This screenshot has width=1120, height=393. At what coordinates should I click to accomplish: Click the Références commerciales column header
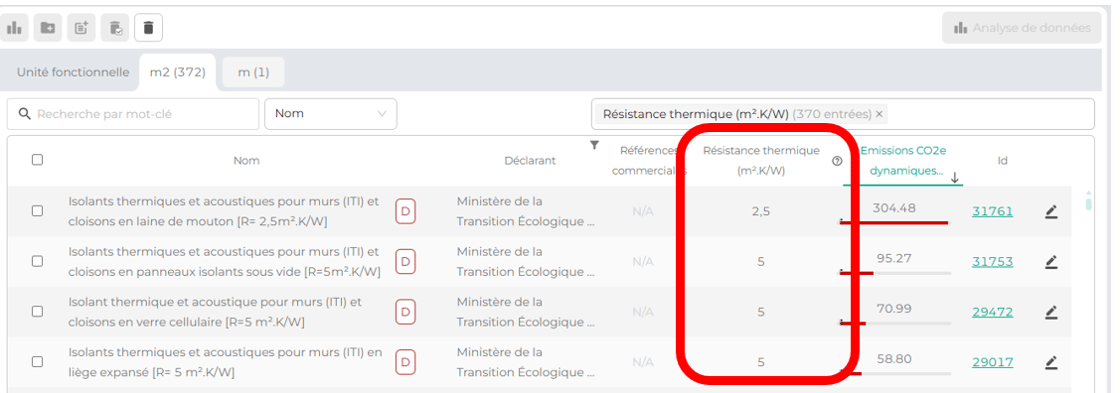(649, 161)
